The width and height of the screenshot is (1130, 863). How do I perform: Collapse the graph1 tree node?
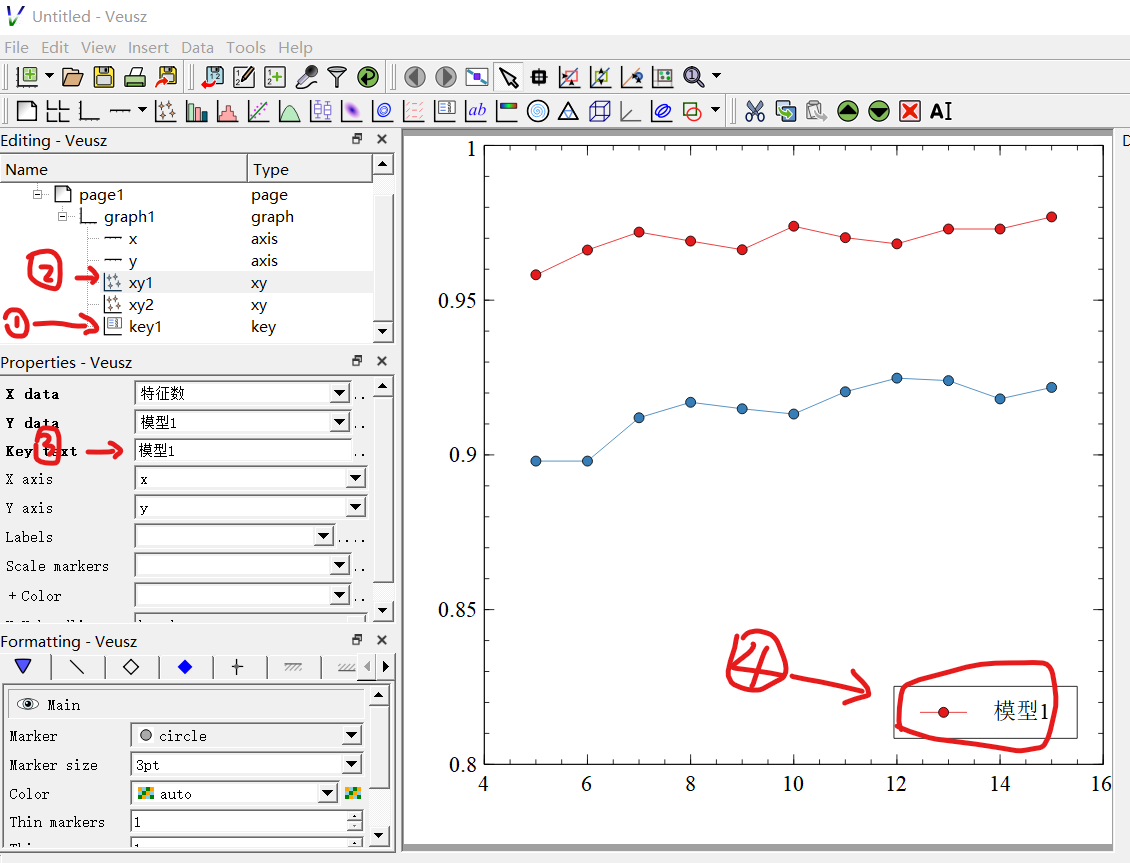tap(62, 216)
